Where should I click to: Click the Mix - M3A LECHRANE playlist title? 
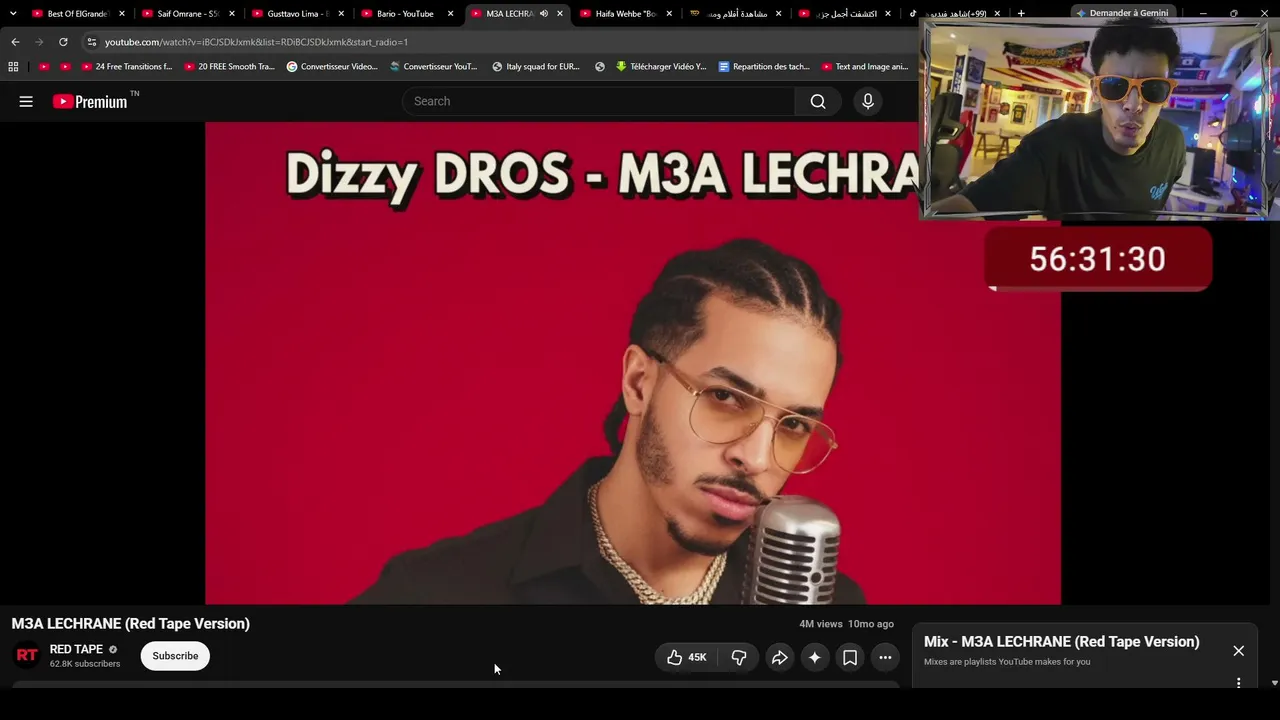[1062, 642]
